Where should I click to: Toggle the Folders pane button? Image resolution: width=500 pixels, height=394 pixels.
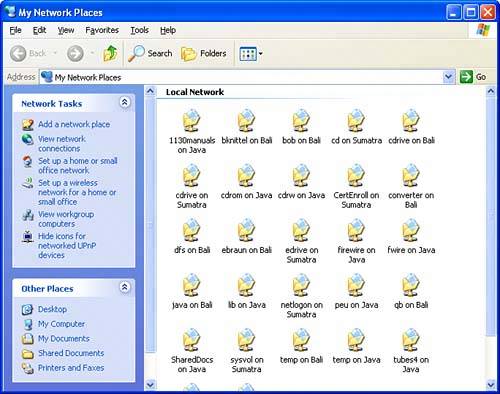coord(204,53)
